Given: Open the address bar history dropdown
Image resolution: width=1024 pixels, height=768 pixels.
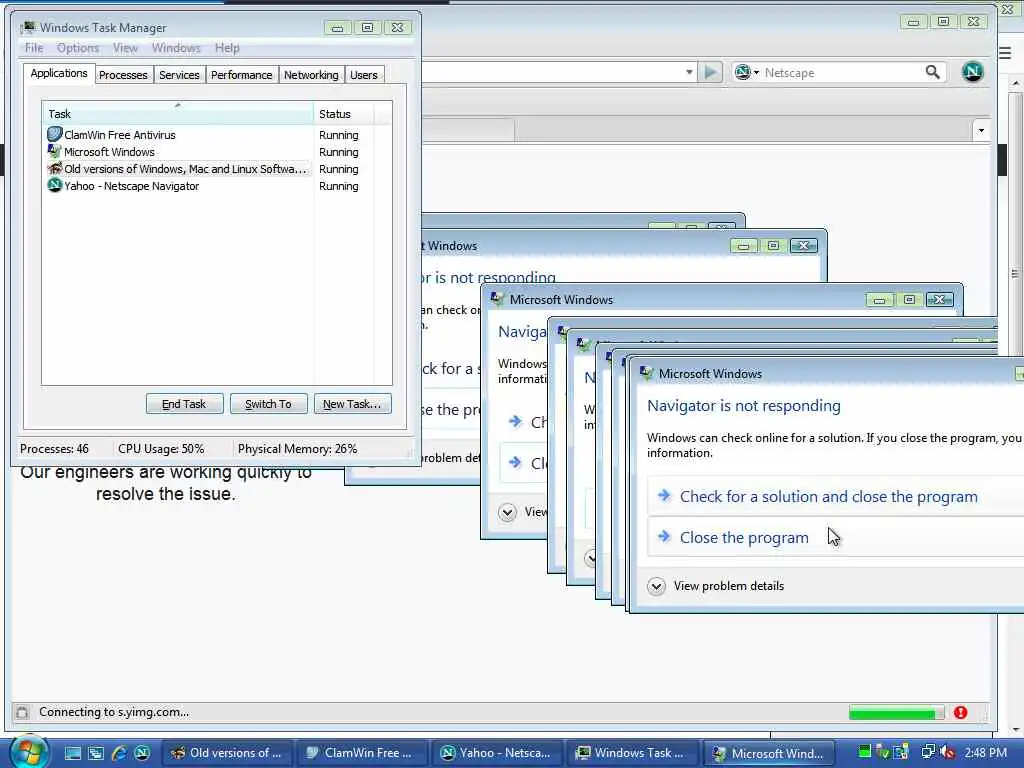Looking at the screenshot, I should [x=689, y=72].
